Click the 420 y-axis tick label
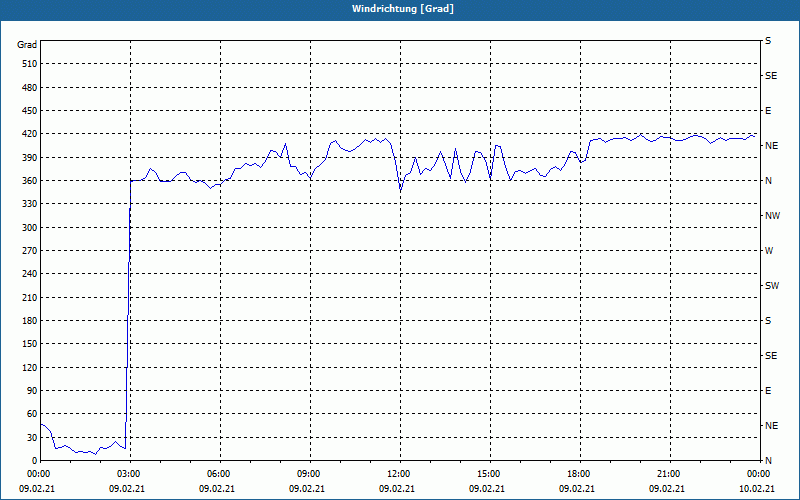 pos(30,134)
